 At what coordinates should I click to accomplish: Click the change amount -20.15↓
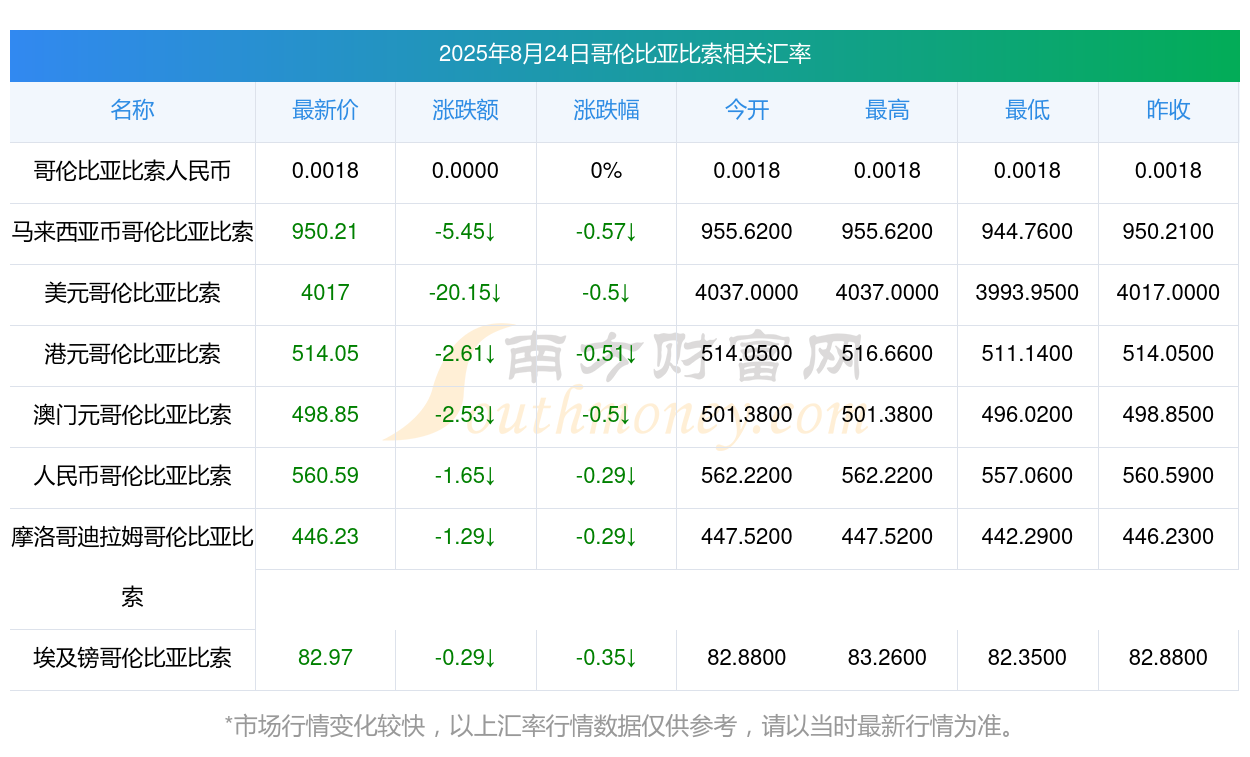[465, 293]
